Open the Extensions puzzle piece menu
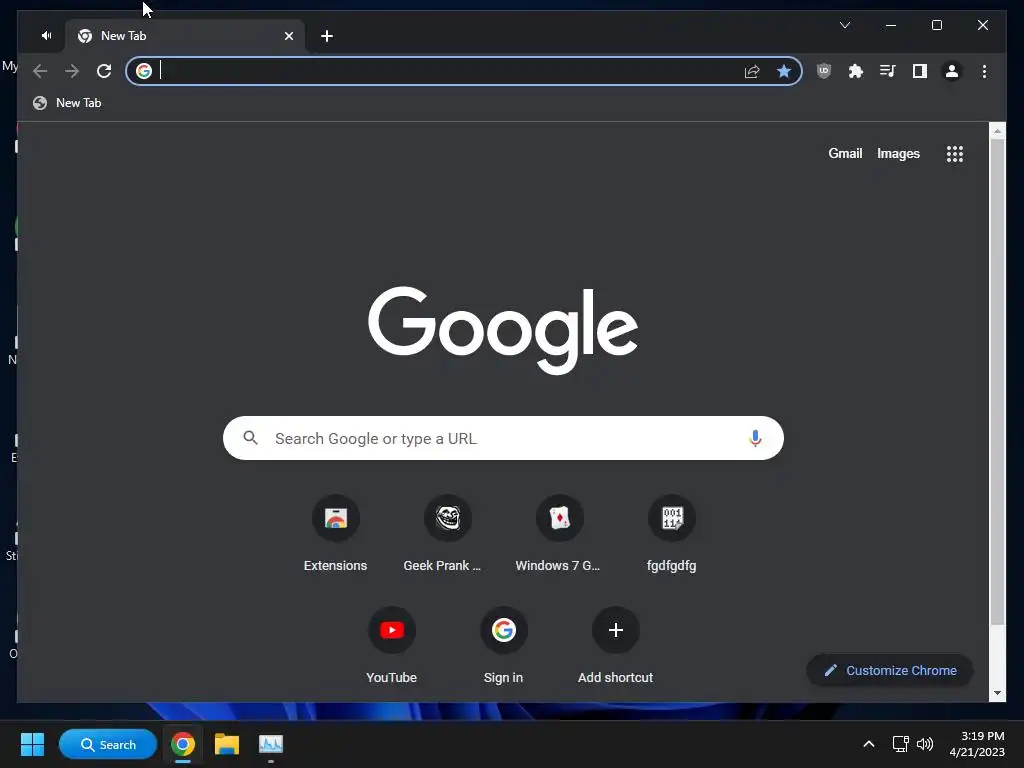 [x=856, y=71]
